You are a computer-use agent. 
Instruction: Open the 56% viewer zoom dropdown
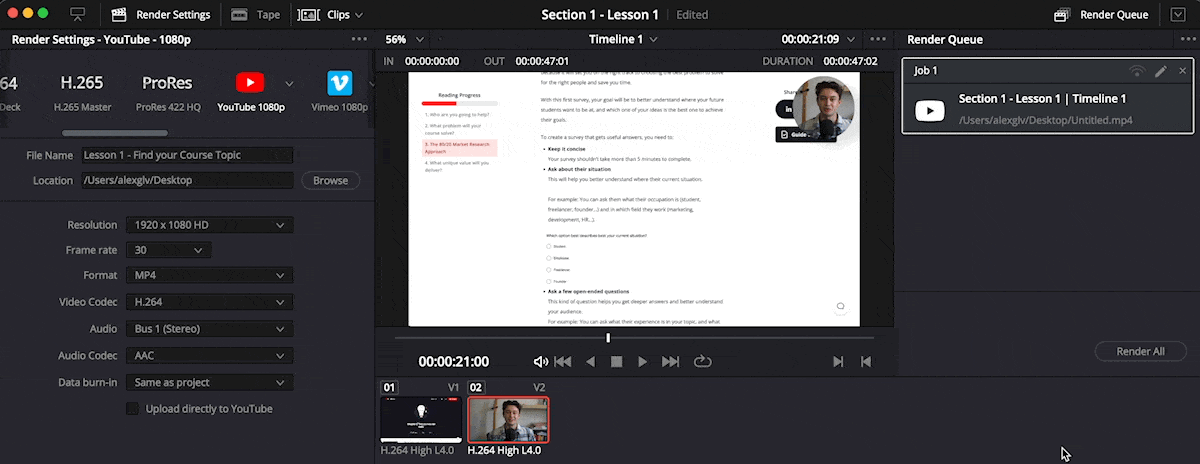[405, 39]
